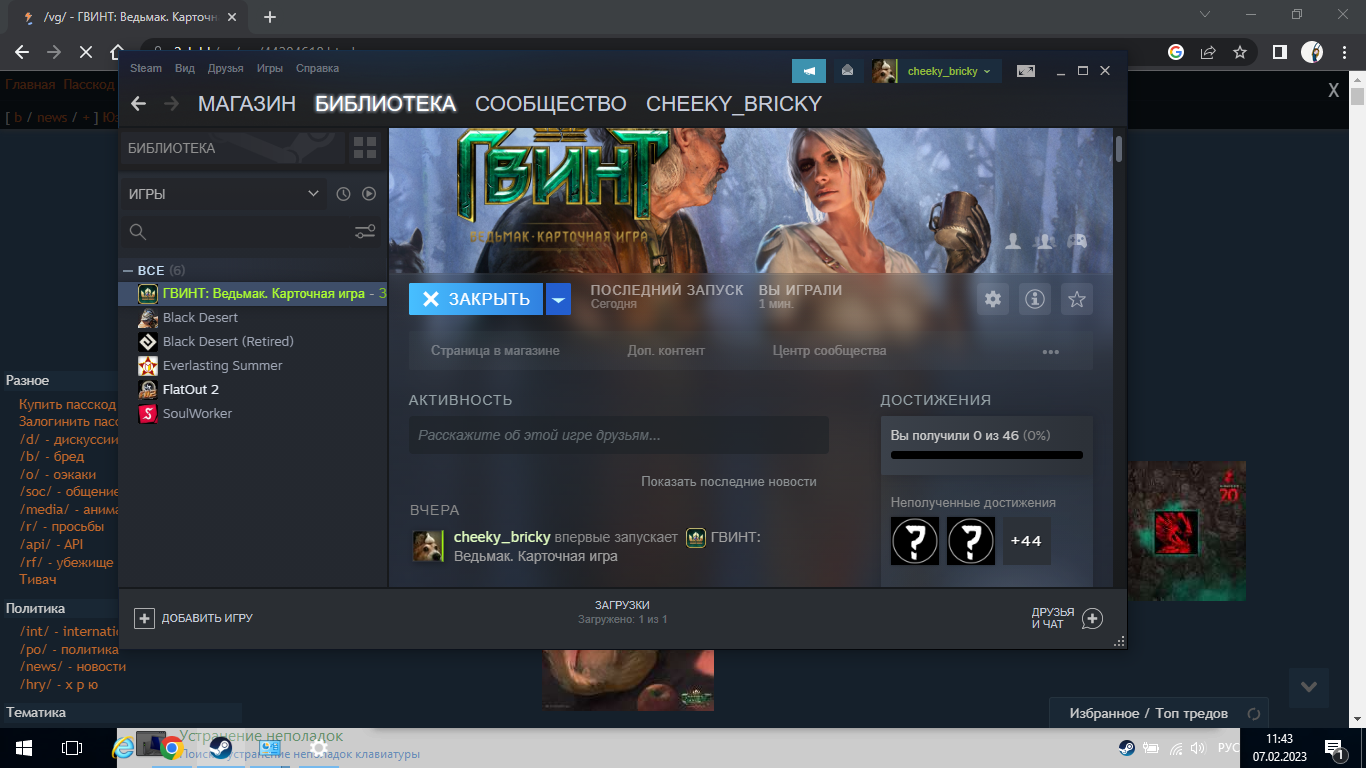Click Steam icon in Windows taskbar
The height and width of the screenshot is (768, 1366).
coord(221,747)
